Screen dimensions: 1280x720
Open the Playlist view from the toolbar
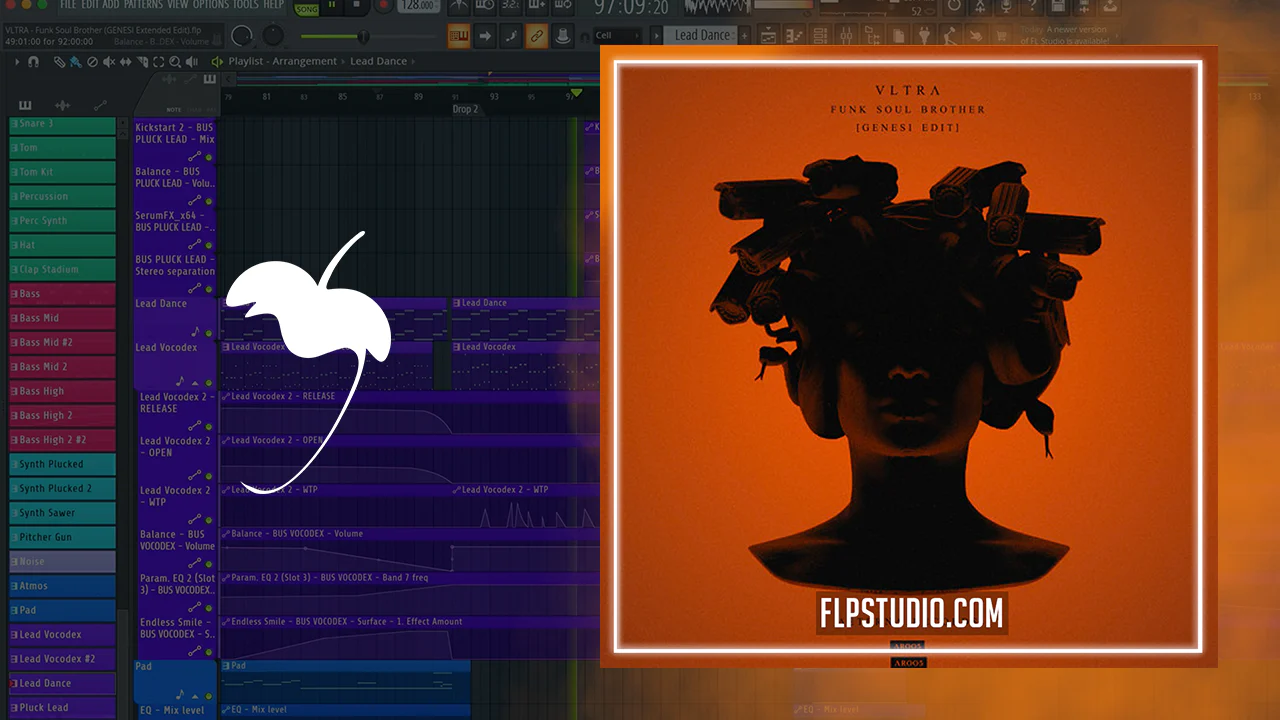pyautogui.click(x=769, y=37)
